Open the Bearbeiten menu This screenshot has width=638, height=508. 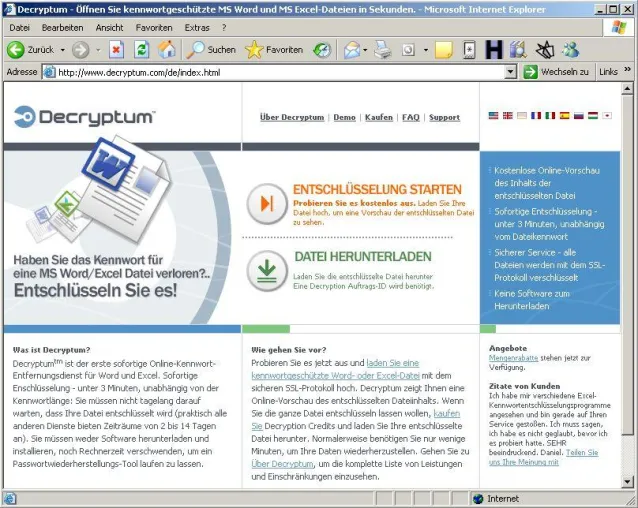[62, 28]
